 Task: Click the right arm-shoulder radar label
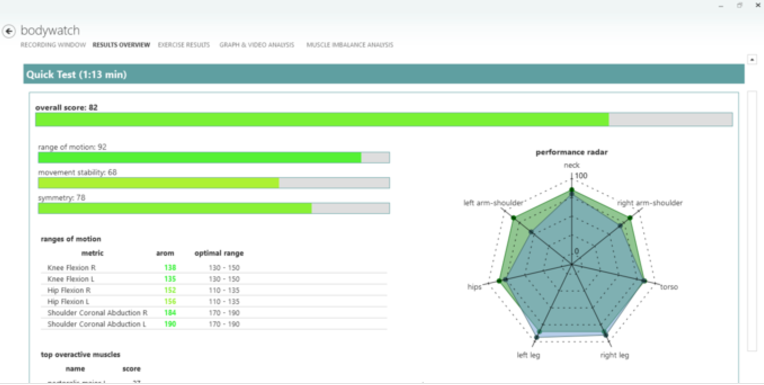(x=649, y=203)
